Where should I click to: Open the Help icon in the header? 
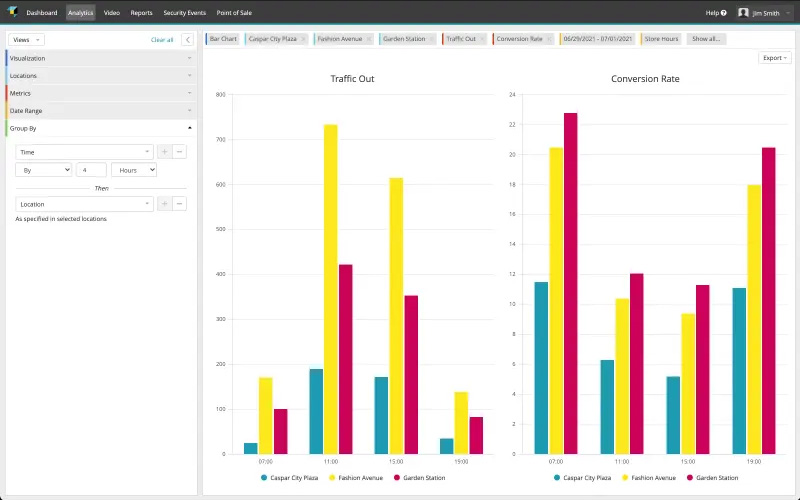coord(723,13)
